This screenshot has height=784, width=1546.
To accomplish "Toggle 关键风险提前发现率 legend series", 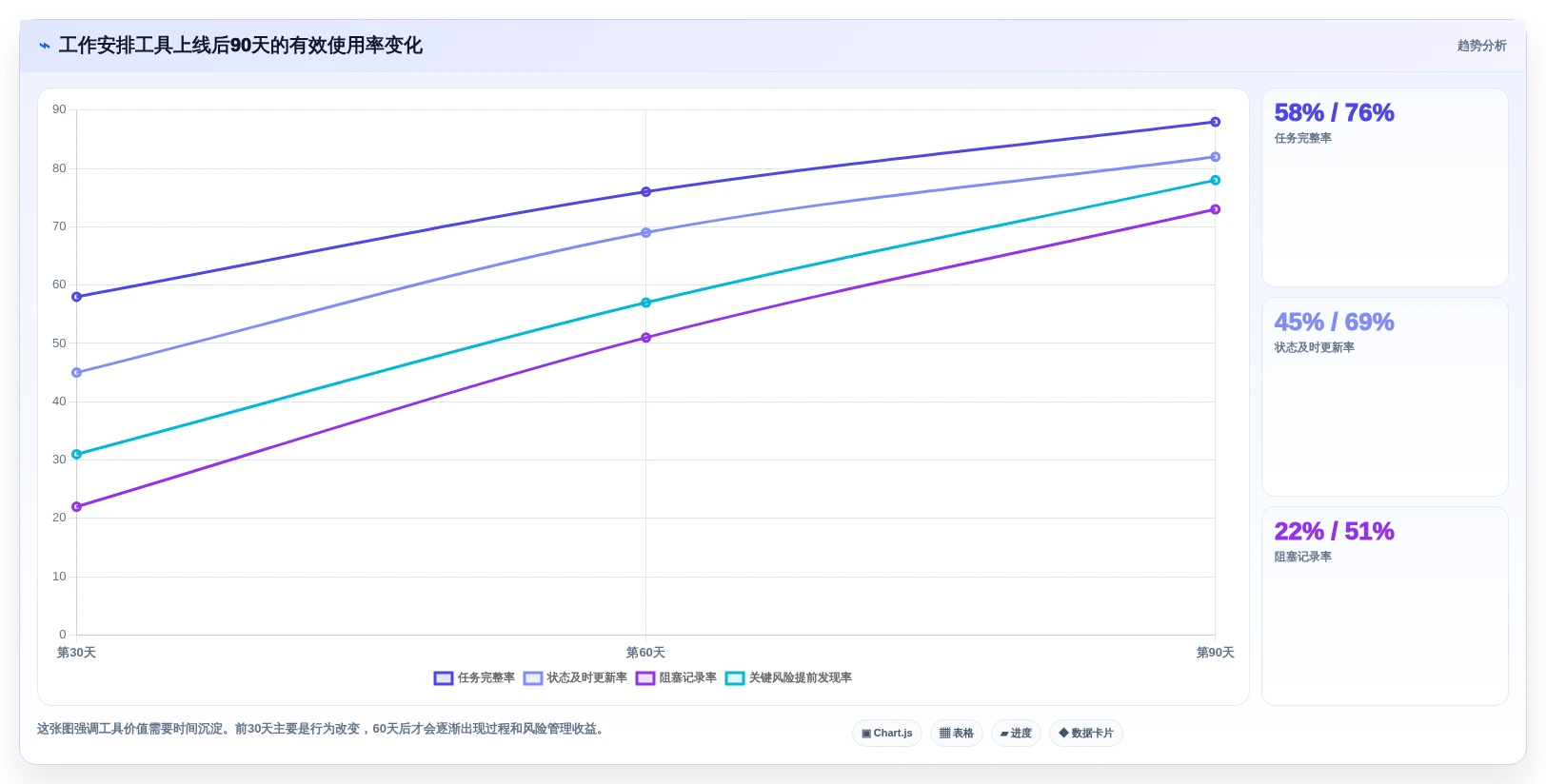I will pyautogui.click(x=788, y=678).
